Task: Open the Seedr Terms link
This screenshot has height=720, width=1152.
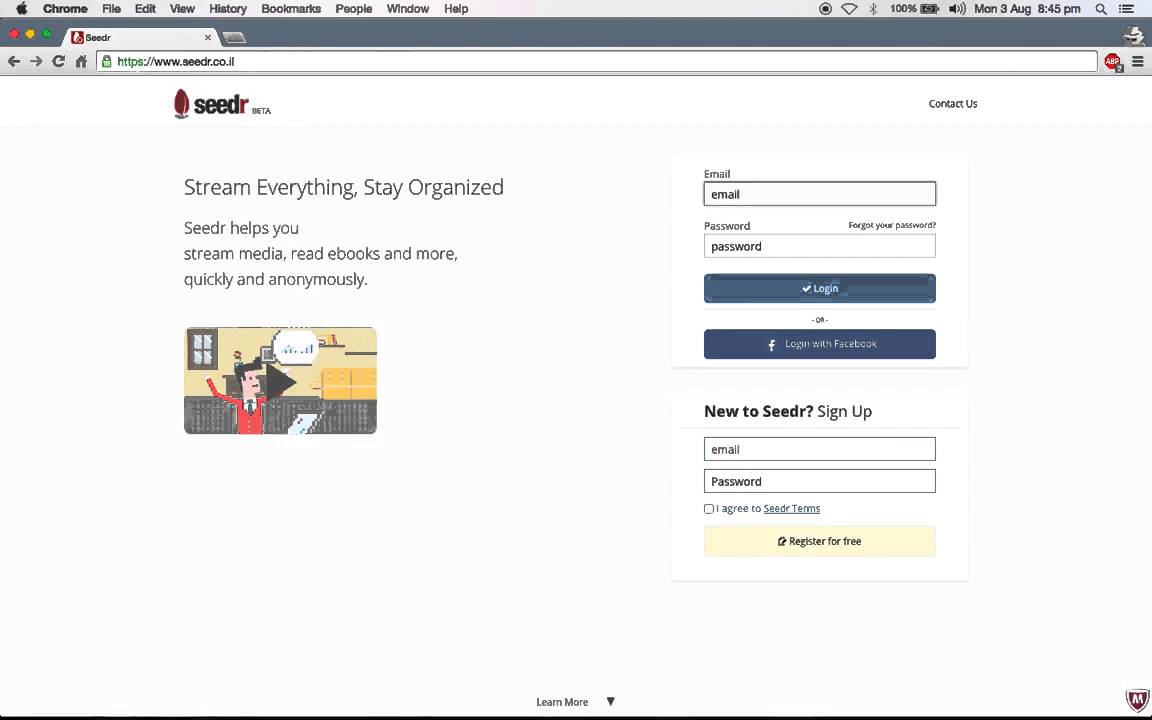Action: pyautogui.click(x=792, y=508)
